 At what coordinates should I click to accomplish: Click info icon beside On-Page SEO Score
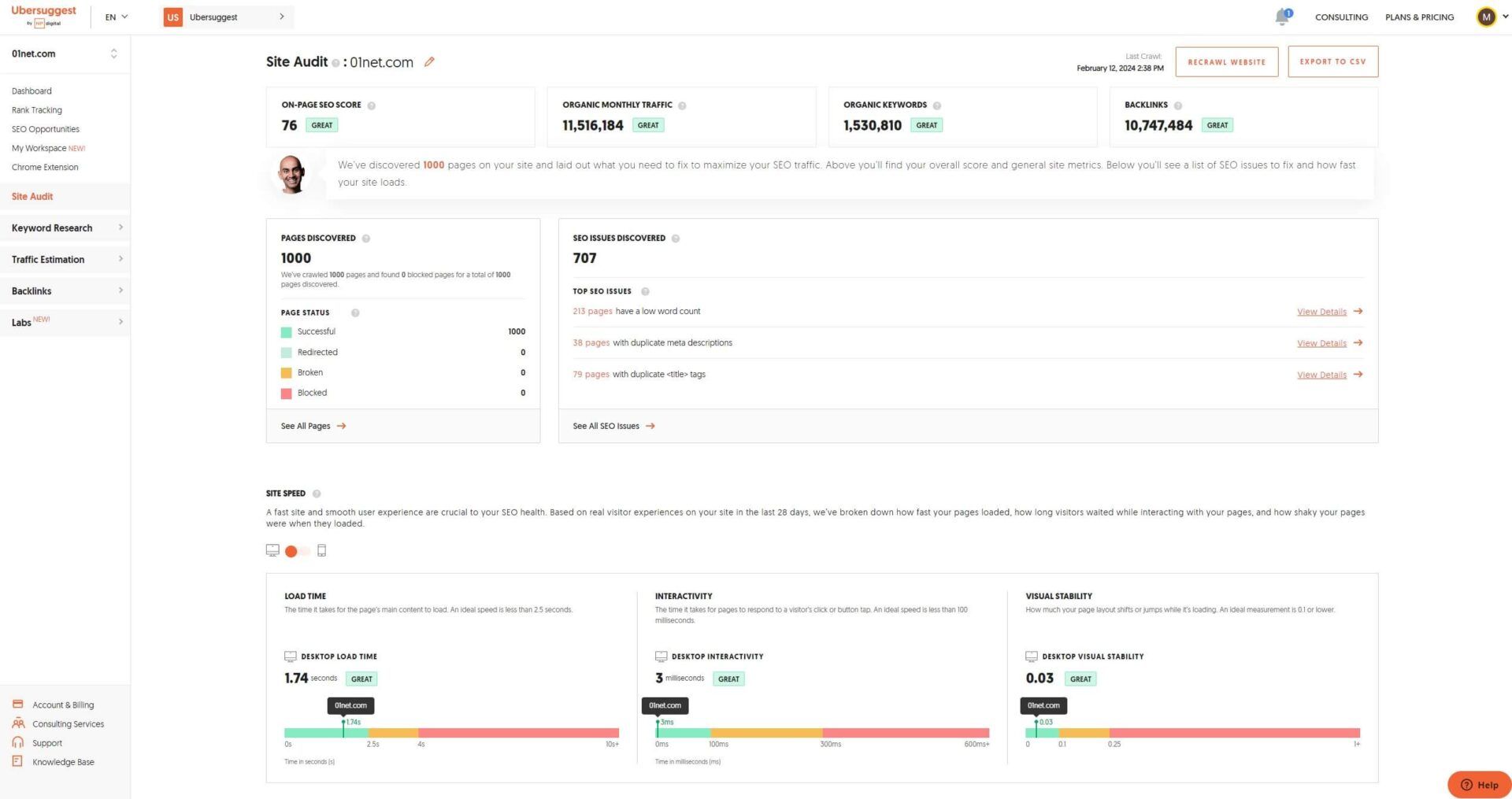(372, 105)
